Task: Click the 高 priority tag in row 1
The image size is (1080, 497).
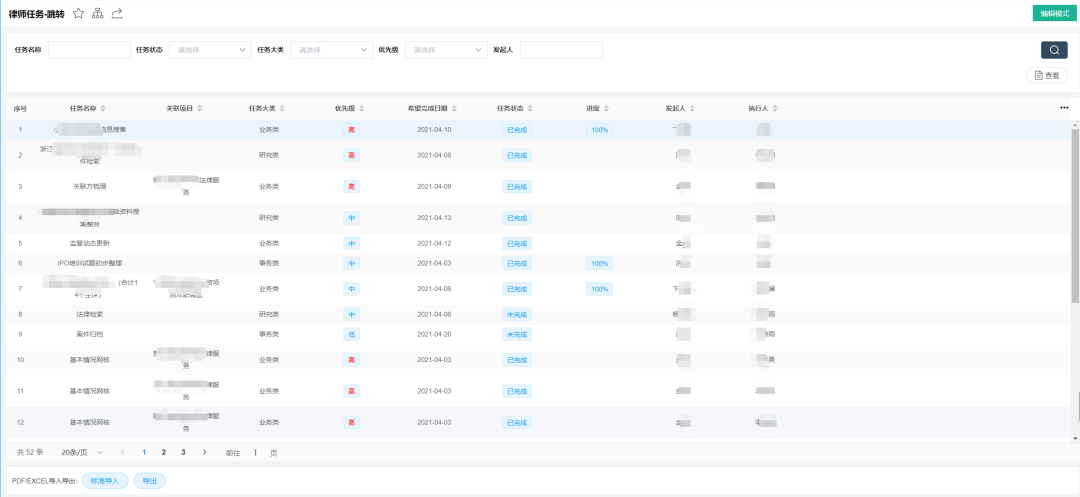Action: coord(351,129)
